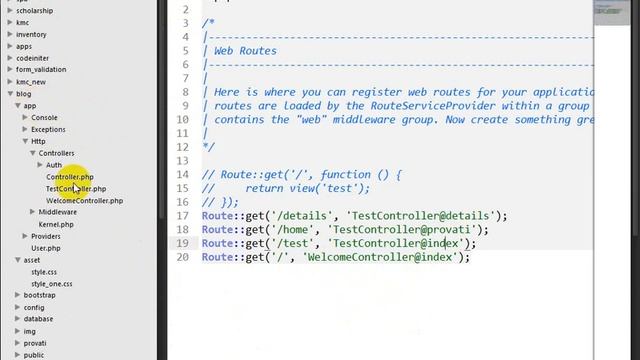640x360 pixels.
Task: Expand the kmc folder arrow
Action: (10, 22)
